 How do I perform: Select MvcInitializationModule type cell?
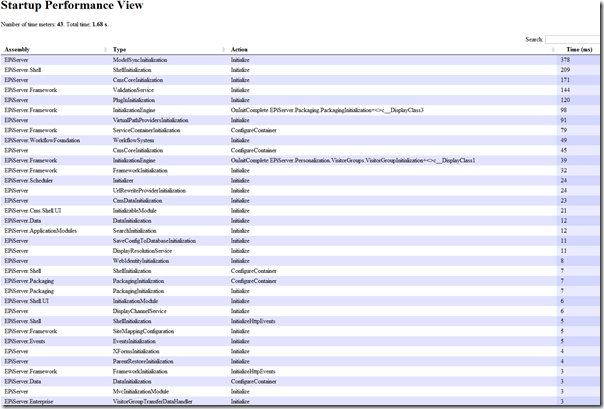(141, 392)
